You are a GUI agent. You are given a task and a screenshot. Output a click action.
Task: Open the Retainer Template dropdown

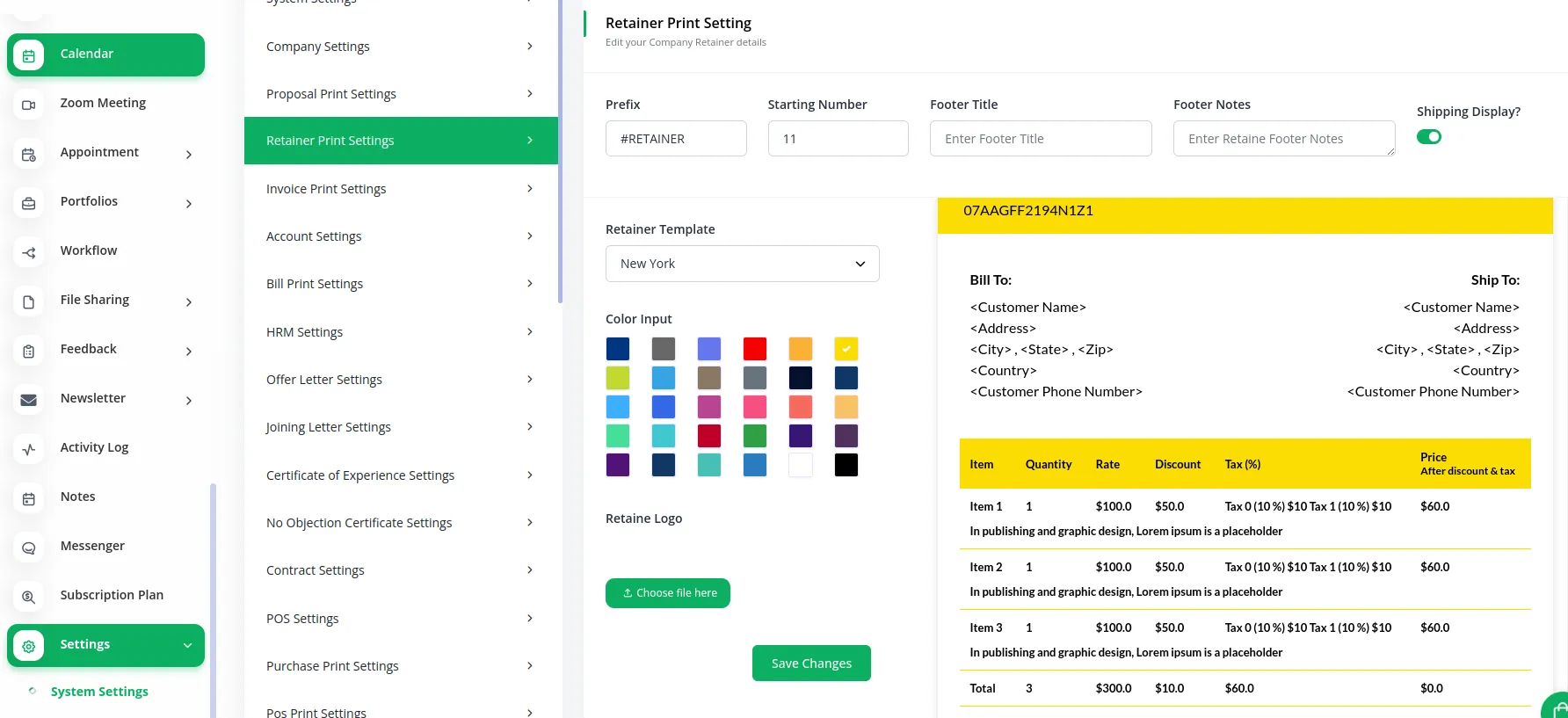[742, 264]
